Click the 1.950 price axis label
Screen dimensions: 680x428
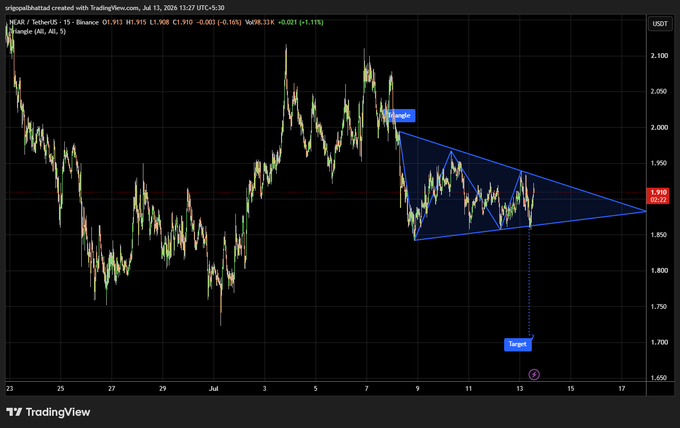coord(659,163)
